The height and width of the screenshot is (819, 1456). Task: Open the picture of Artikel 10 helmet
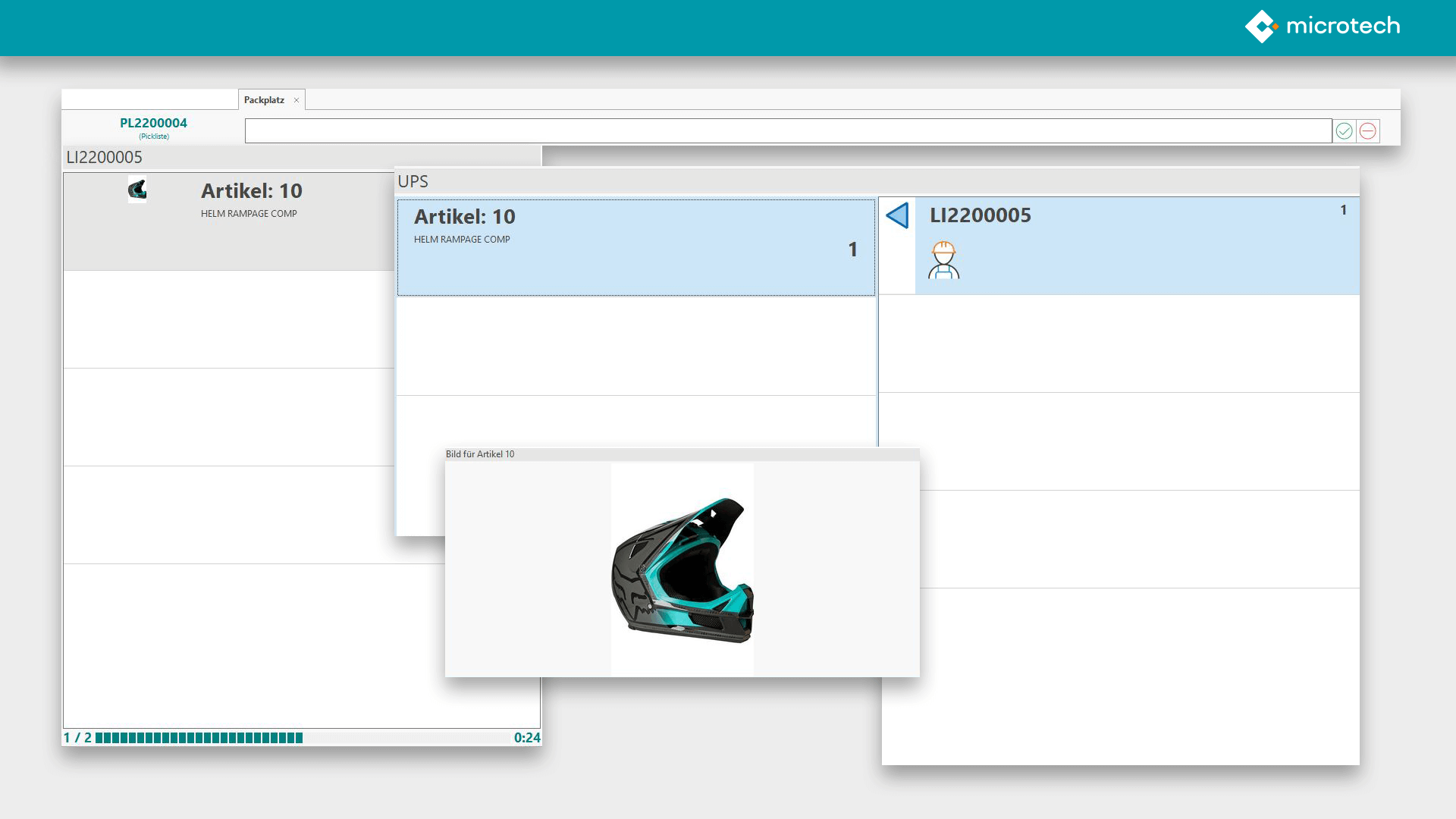click(x=681, y=569)
